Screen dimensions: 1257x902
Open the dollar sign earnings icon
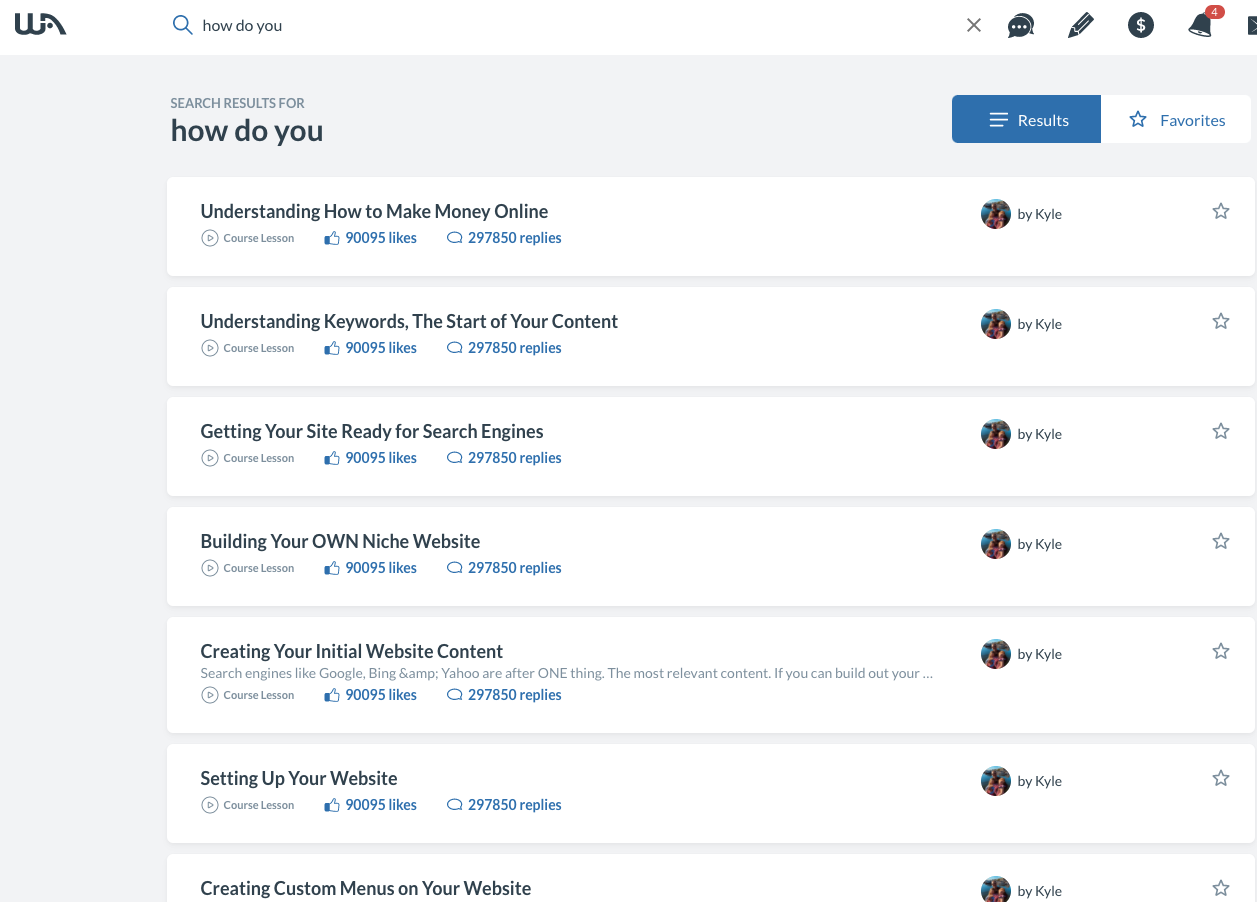[1141, 26]
